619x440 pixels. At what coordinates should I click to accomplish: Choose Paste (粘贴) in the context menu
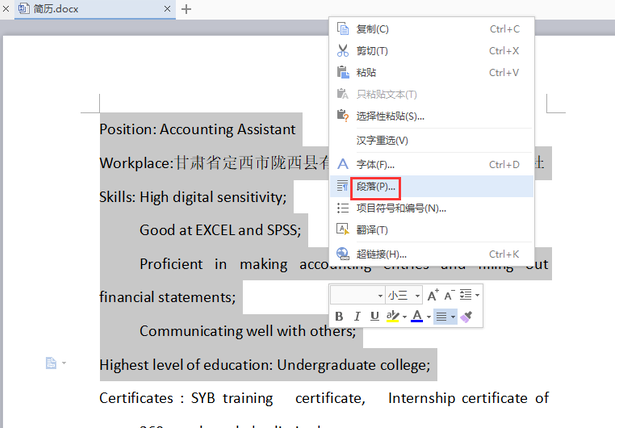[x=431, y=73]
